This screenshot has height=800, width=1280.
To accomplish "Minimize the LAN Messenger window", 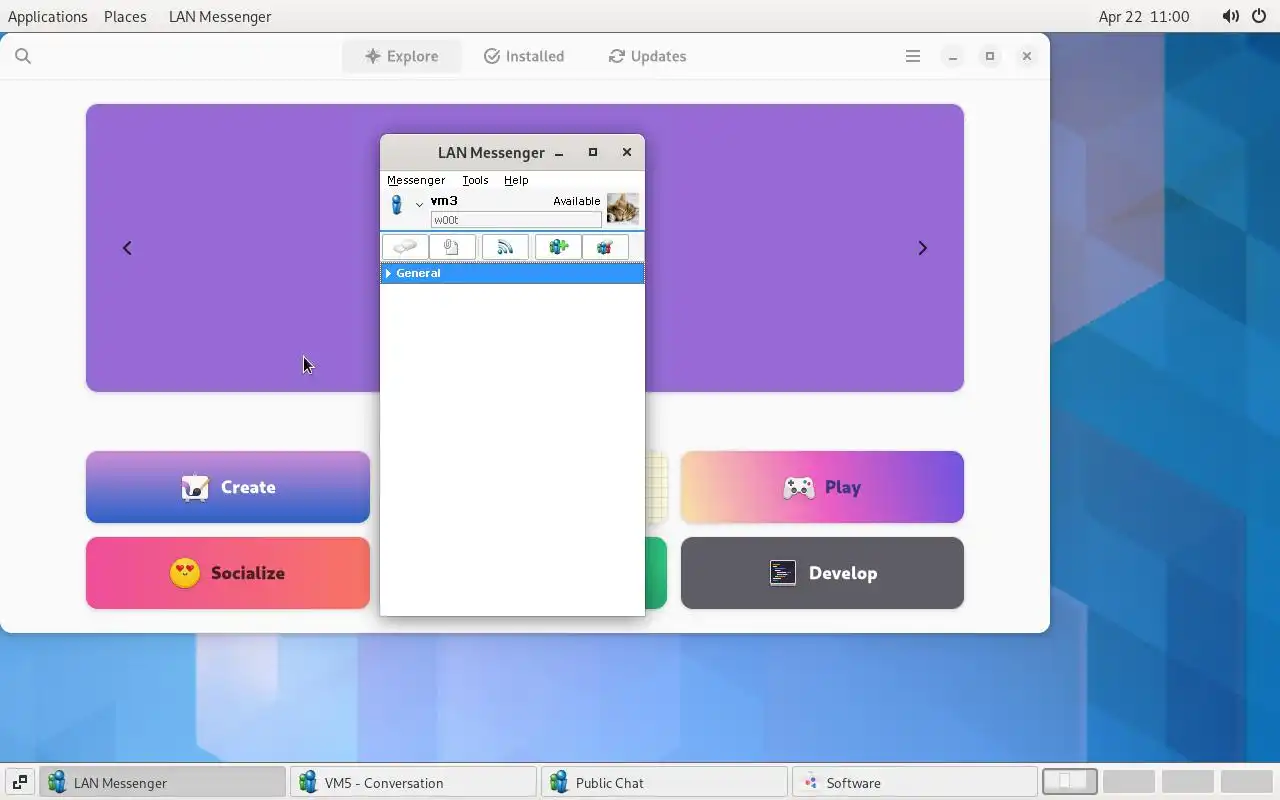I will click(559, 153).
